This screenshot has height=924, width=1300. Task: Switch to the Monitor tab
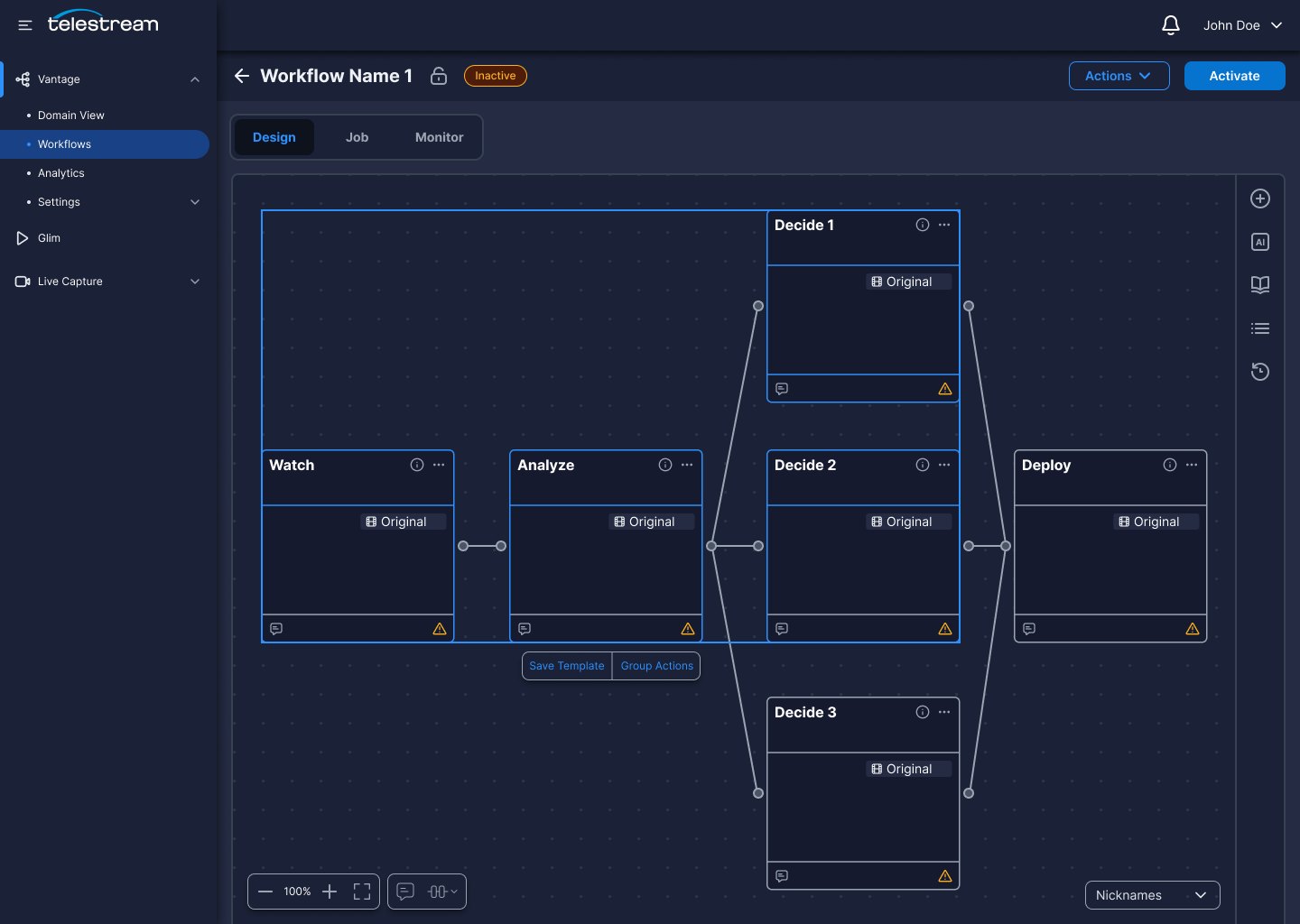[439, 137]
